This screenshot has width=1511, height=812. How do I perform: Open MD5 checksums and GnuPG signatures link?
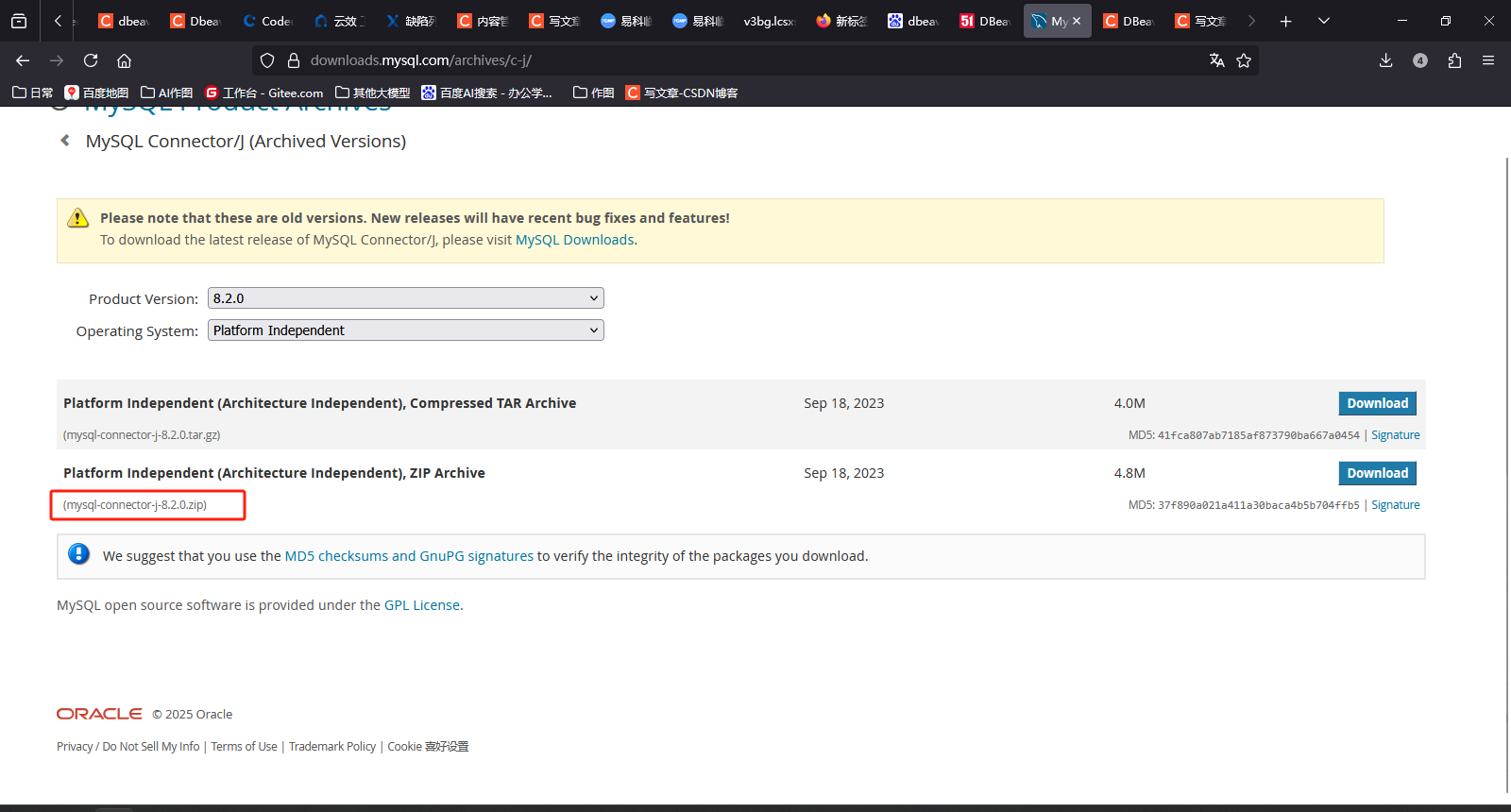(x=409, y=556)
